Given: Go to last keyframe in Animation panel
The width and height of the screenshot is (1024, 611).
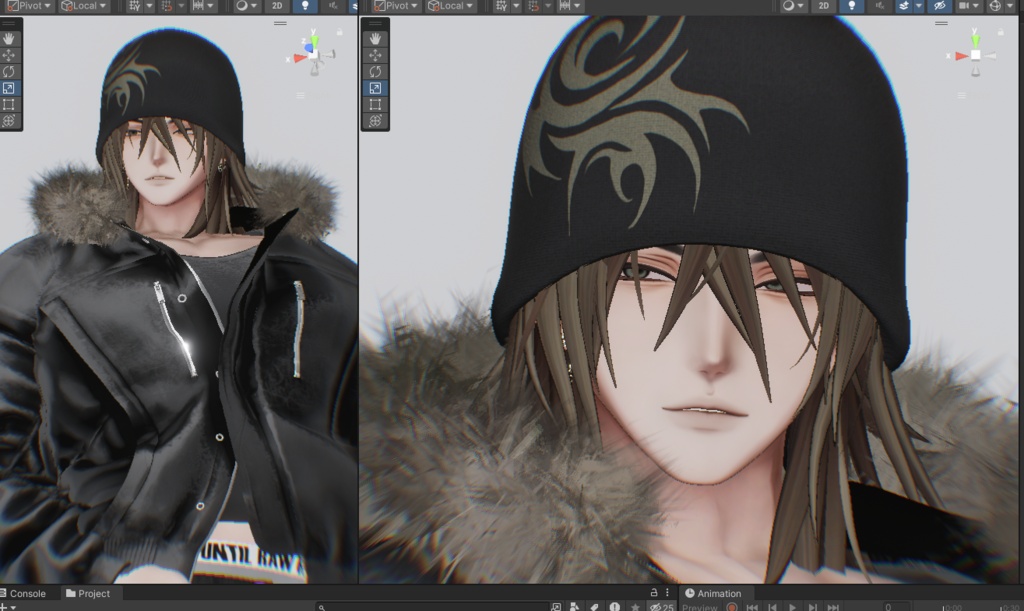Looking at the screenshot, I should pyautogui.click(x=833, y=607).
